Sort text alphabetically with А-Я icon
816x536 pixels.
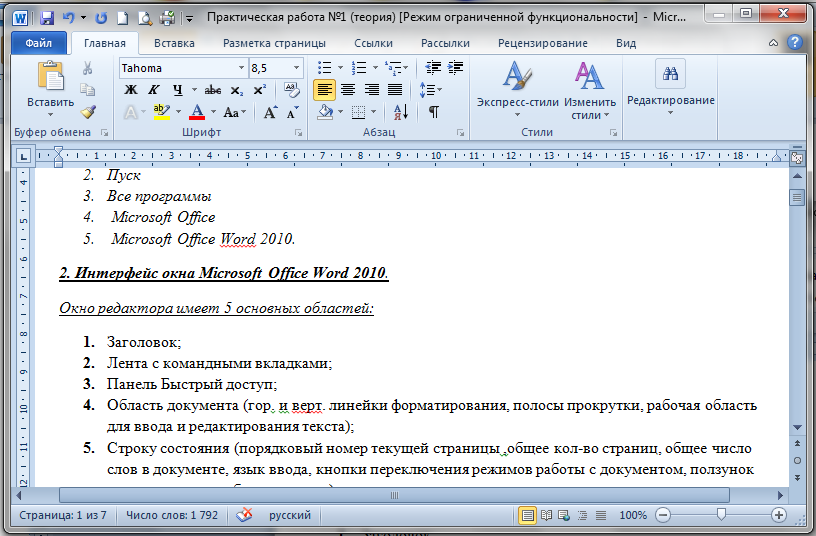click(x=401, y=112)
